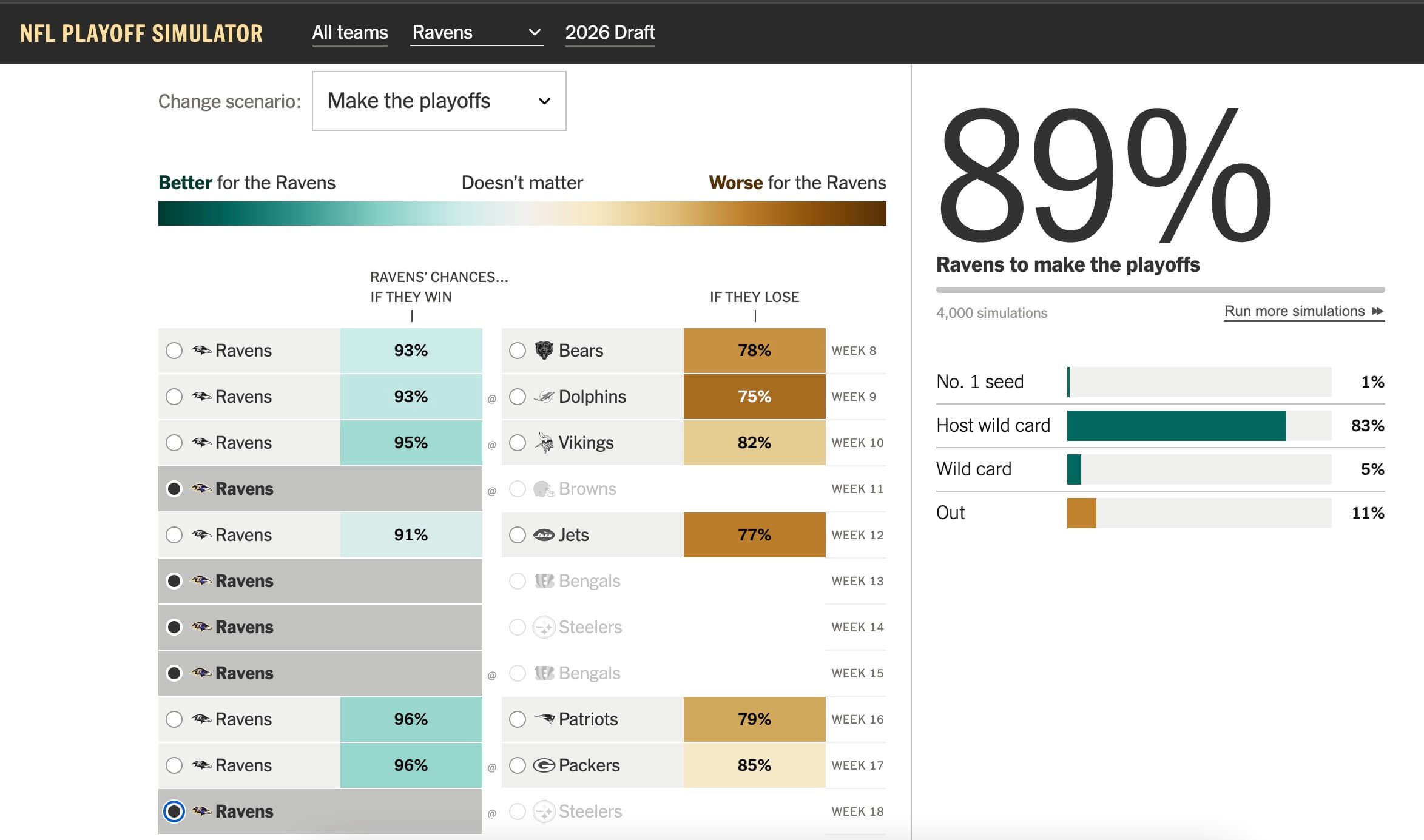
Task: Click the Bears team logo icon
Action: 544,350
